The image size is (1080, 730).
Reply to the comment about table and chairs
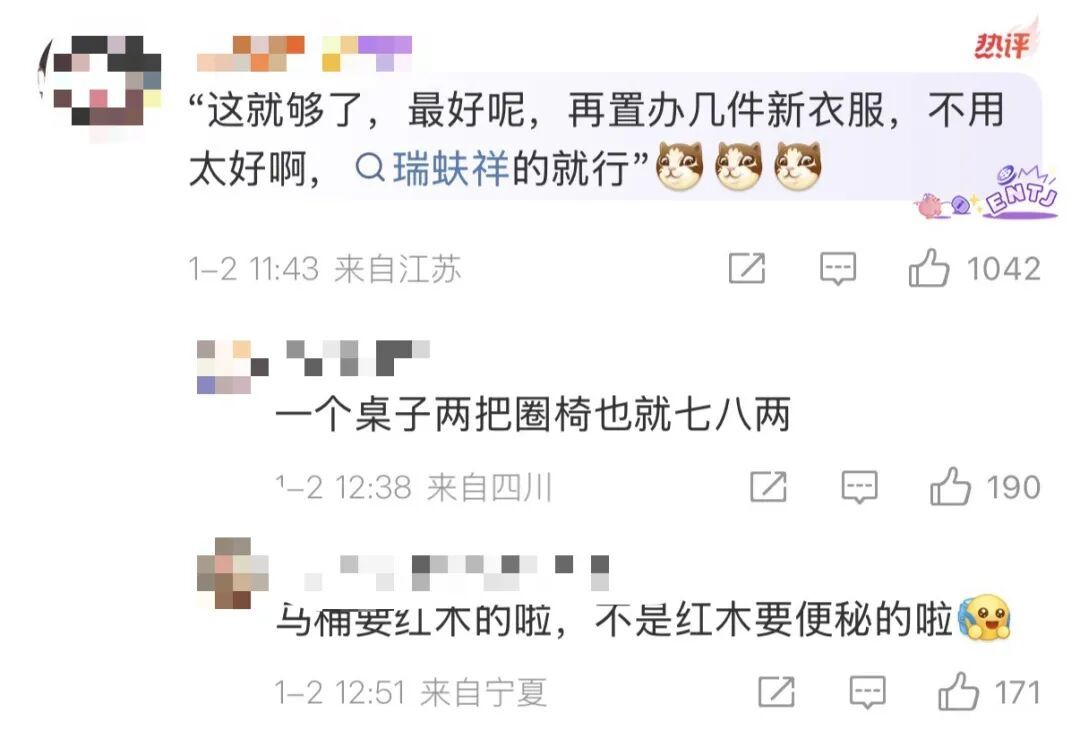859,486
